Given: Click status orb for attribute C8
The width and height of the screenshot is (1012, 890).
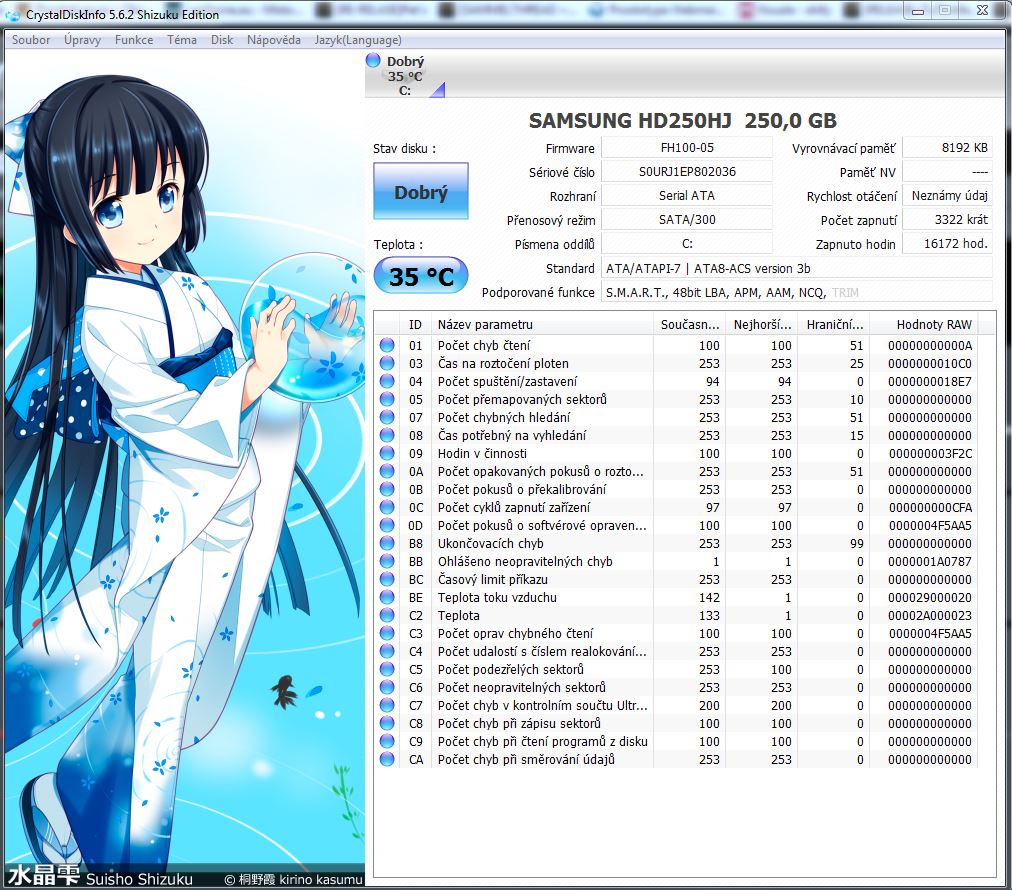Looking at the screenshot, I should (x=387, y=723).
